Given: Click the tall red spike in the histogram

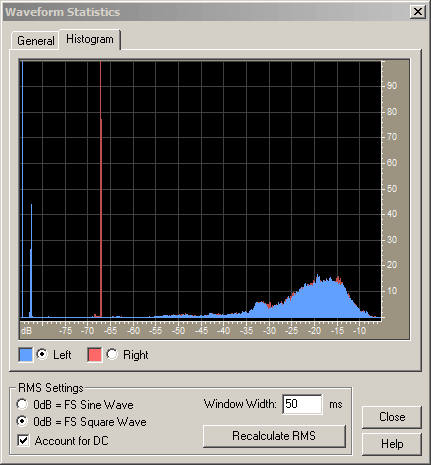Looking at the screenshot, I should [x=101, y=189].
